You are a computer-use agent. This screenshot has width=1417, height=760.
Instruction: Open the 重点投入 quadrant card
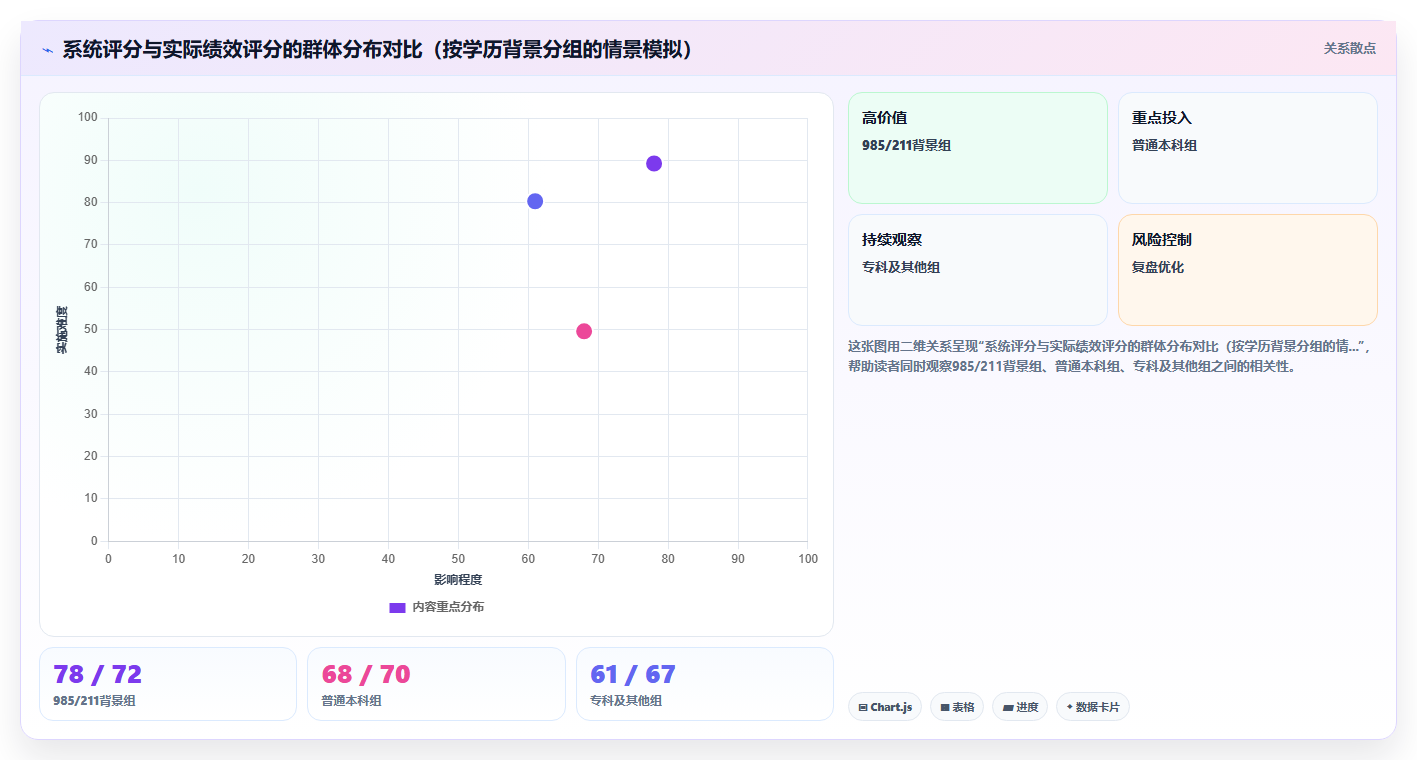click(x=1247, y=148)
